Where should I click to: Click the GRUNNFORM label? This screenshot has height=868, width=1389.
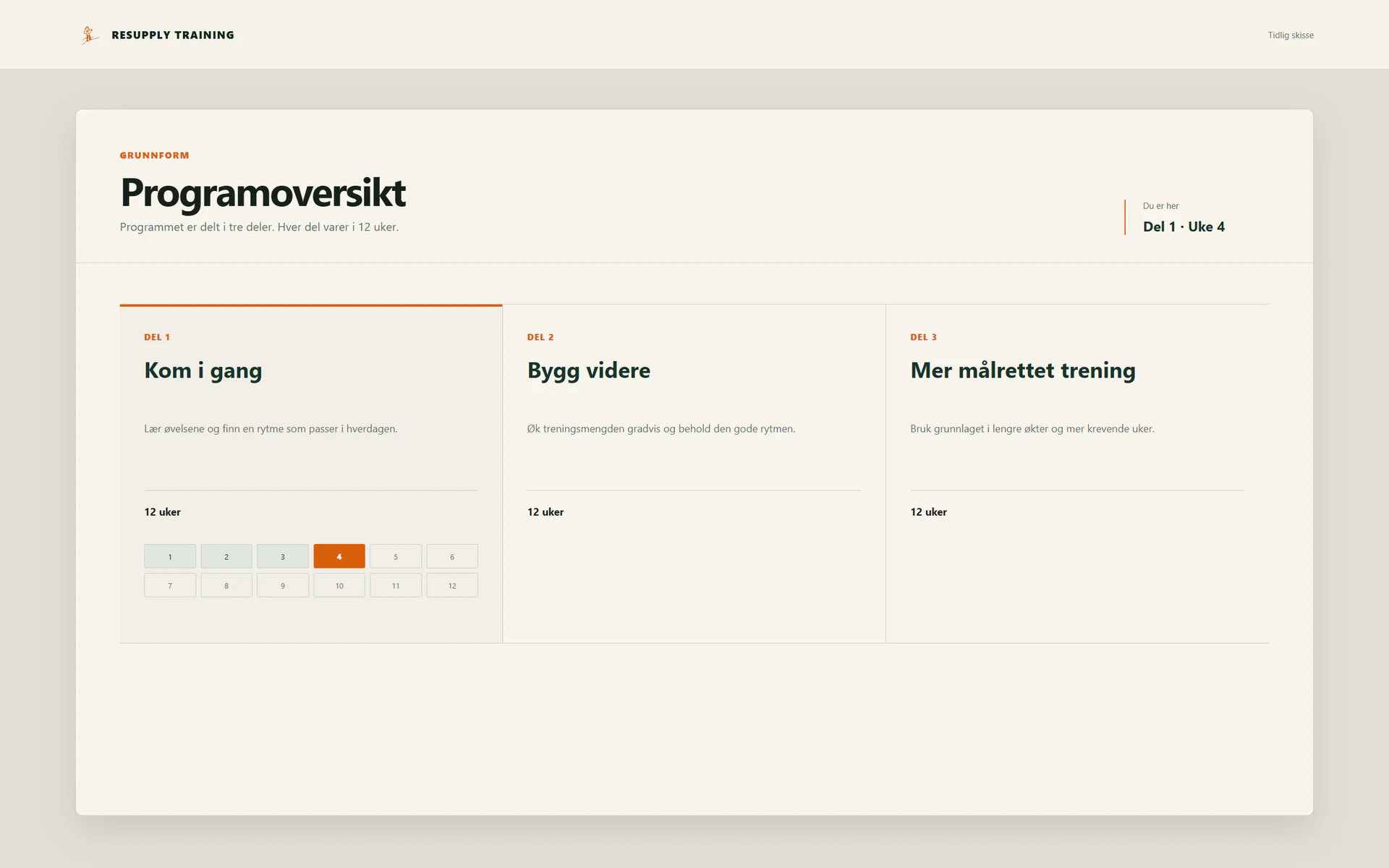click(x=155, y=156)
